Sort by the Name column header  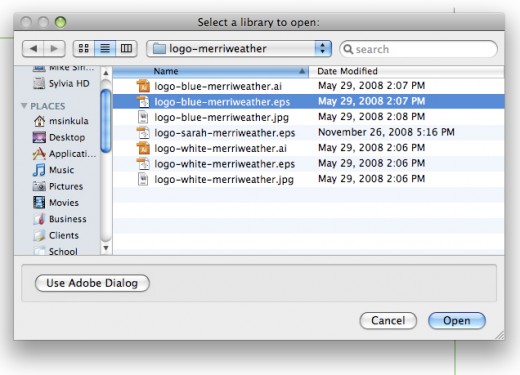click(211, 71)
